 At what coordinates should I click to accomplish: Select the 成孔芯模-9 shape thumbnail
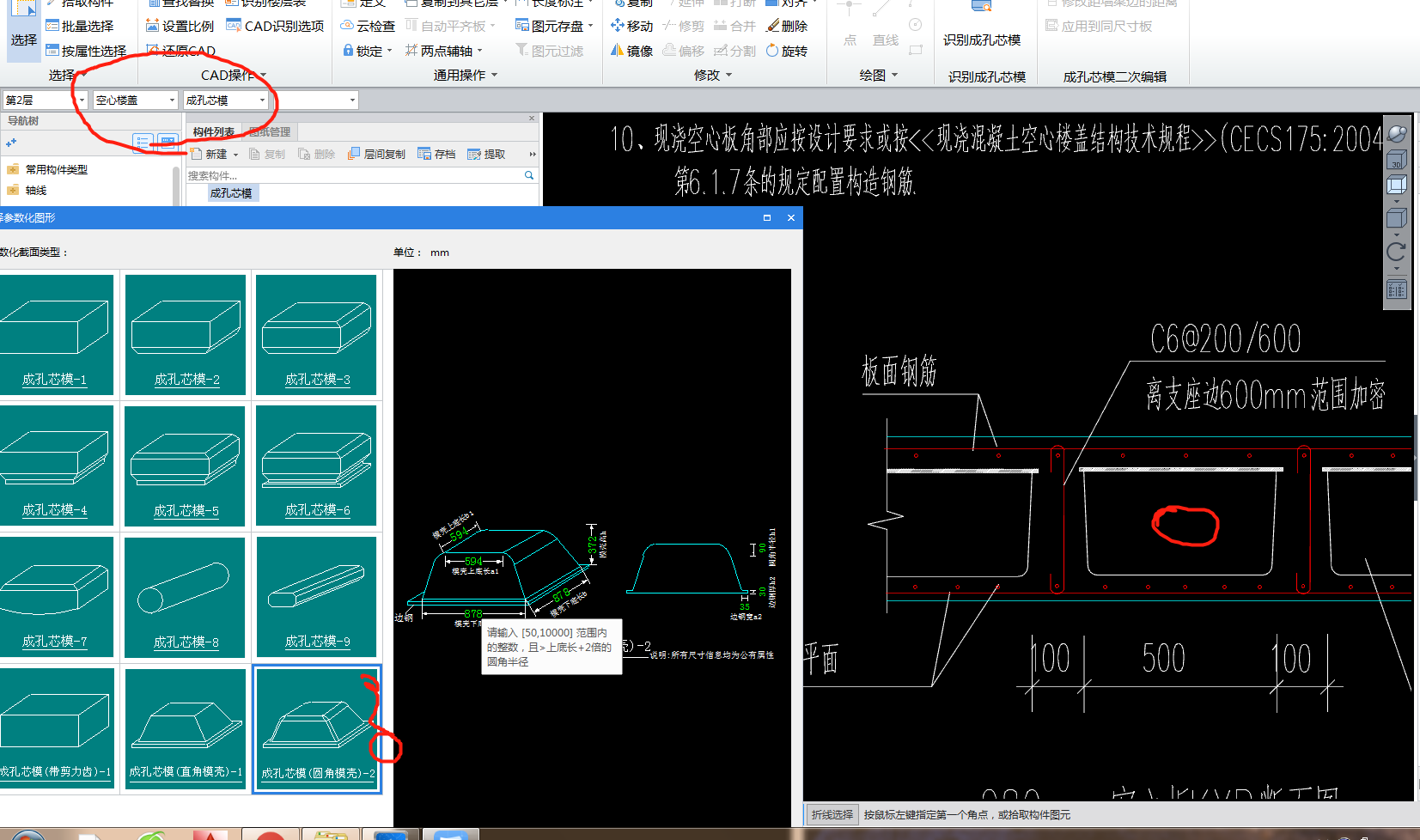click(317, 597)
